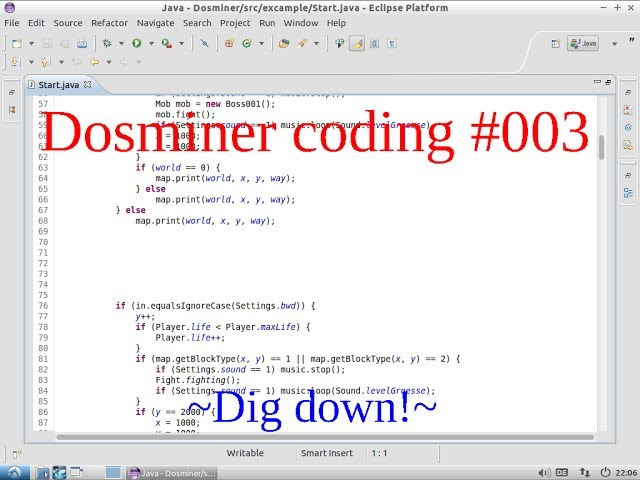Open the Search dropdown arrow
Viewport: 640px width, 480px height.
[316, 44]
